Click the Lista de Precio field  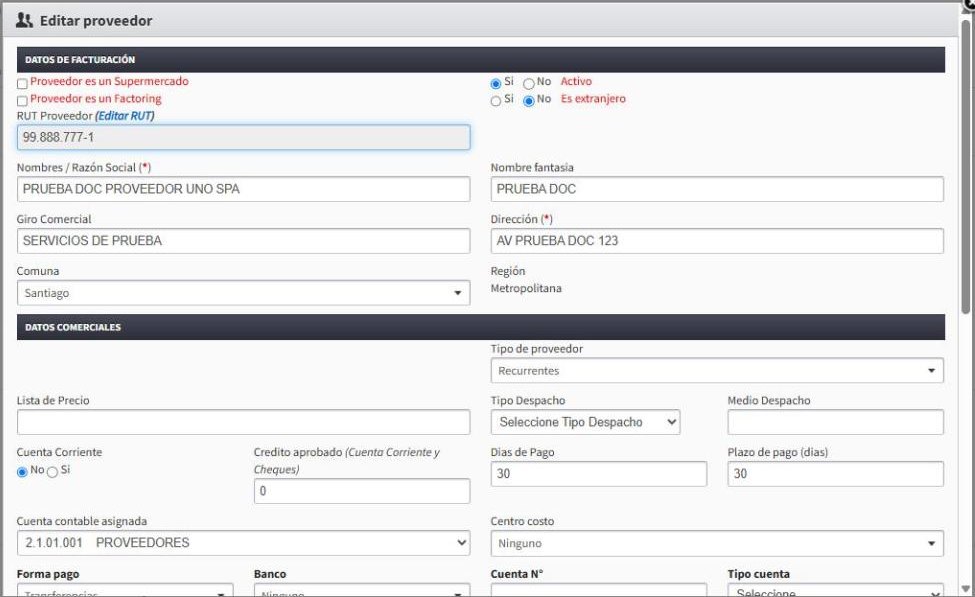[x=243, y=422]
